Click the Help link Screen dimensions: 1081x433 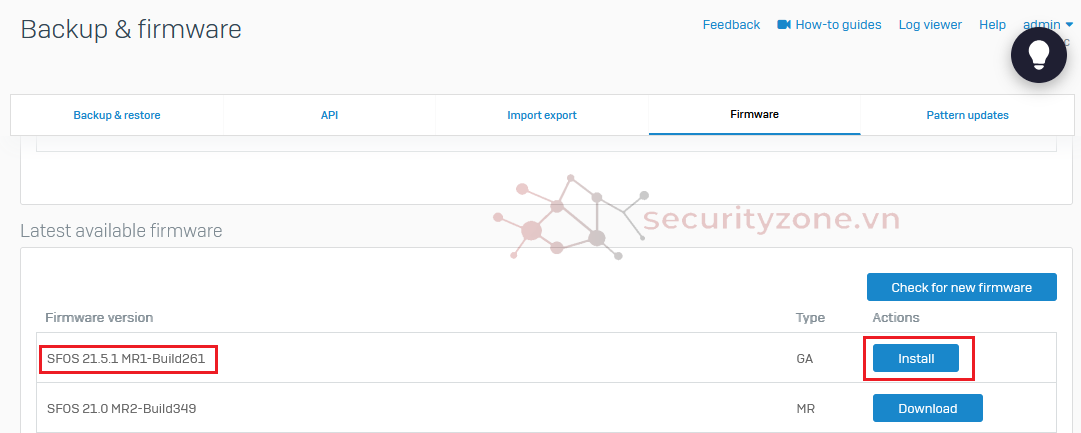[992, 25]
